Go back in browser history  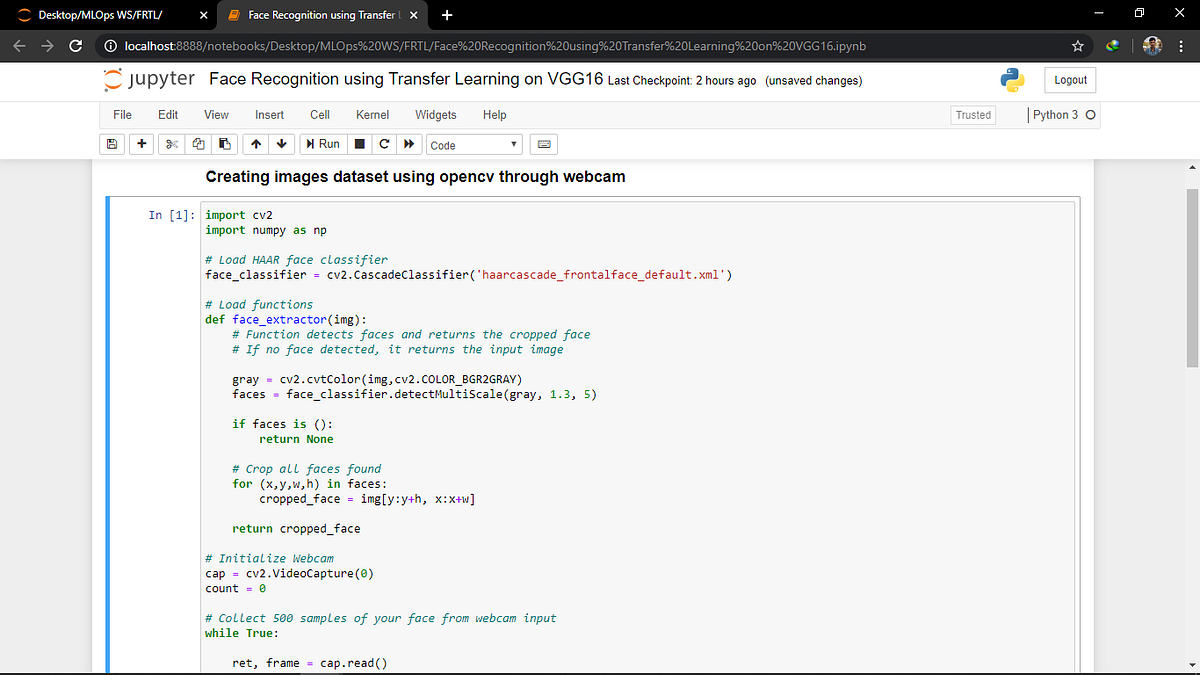18,46
